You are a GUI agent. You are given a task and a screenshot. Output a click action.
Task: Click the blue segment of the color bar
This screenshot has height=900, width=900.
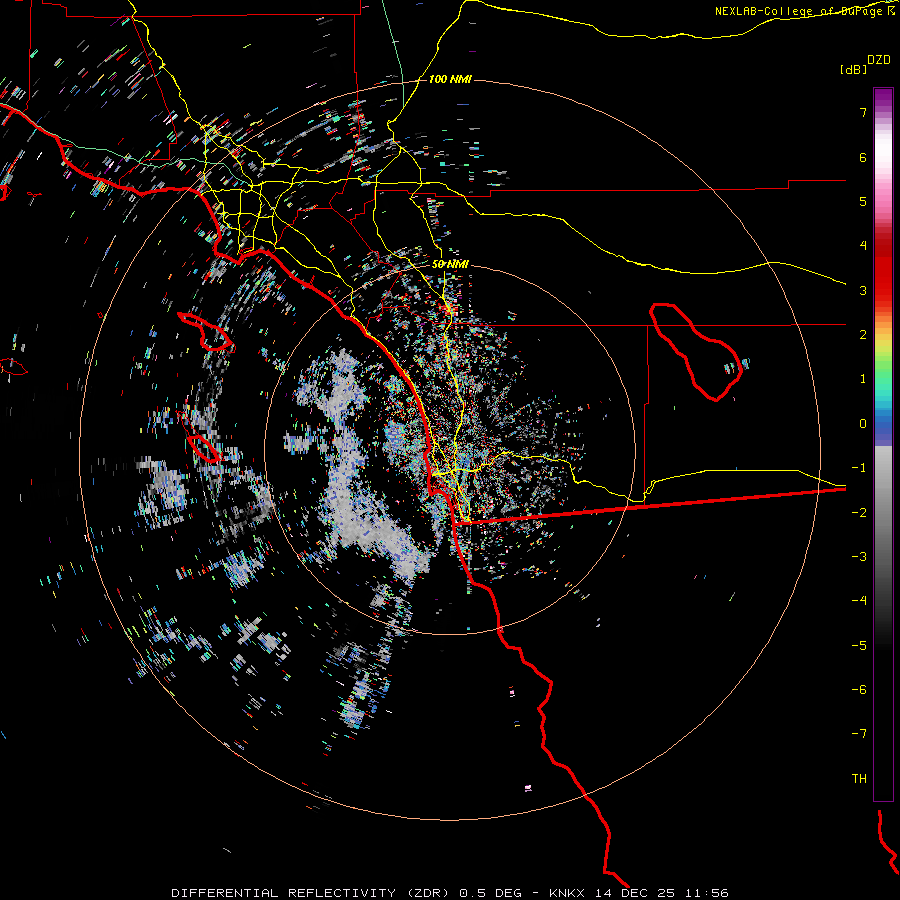(883, 428)
